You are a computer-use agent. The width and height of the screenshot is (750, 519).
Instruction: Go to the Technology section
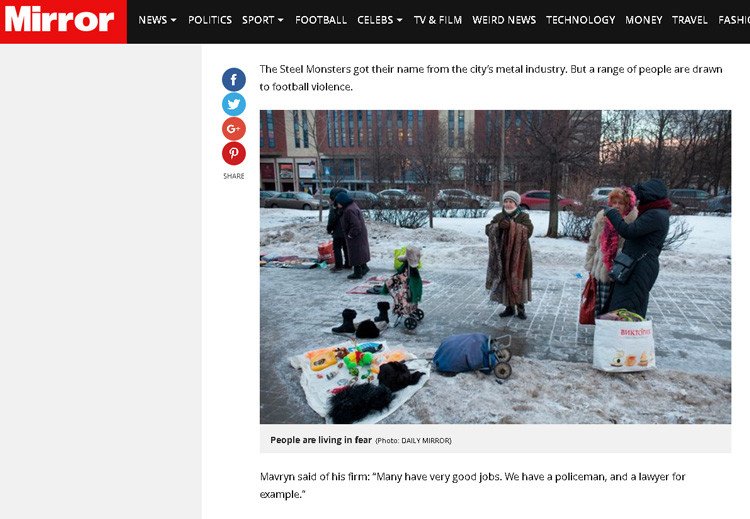click(x=580, y=20)
